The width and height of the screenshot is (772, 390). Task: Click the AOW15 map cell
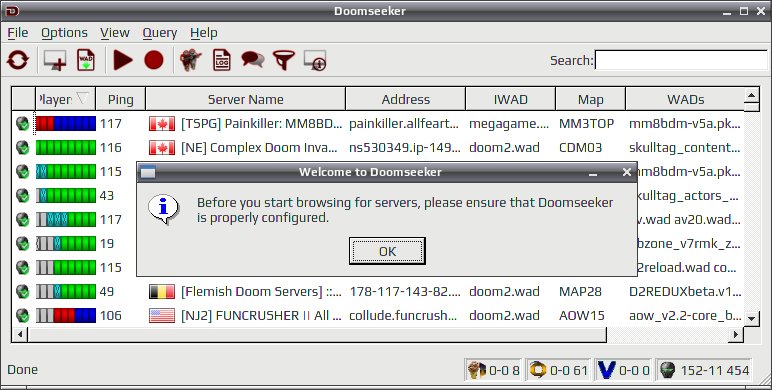[x=581, y=316]
